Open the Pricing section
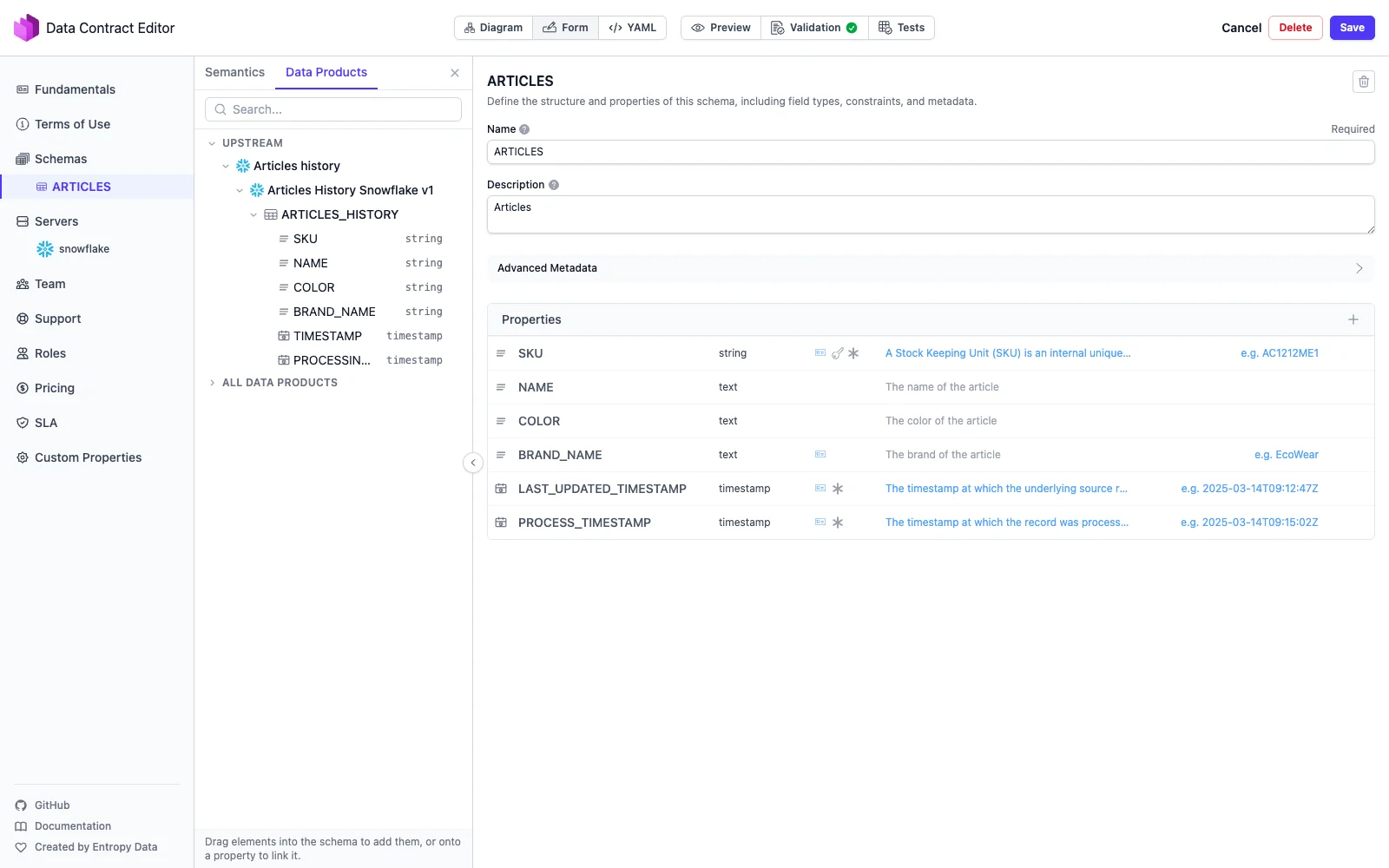Image resolution: width=1389 pixels, height=868 pixels. (54, 388)
